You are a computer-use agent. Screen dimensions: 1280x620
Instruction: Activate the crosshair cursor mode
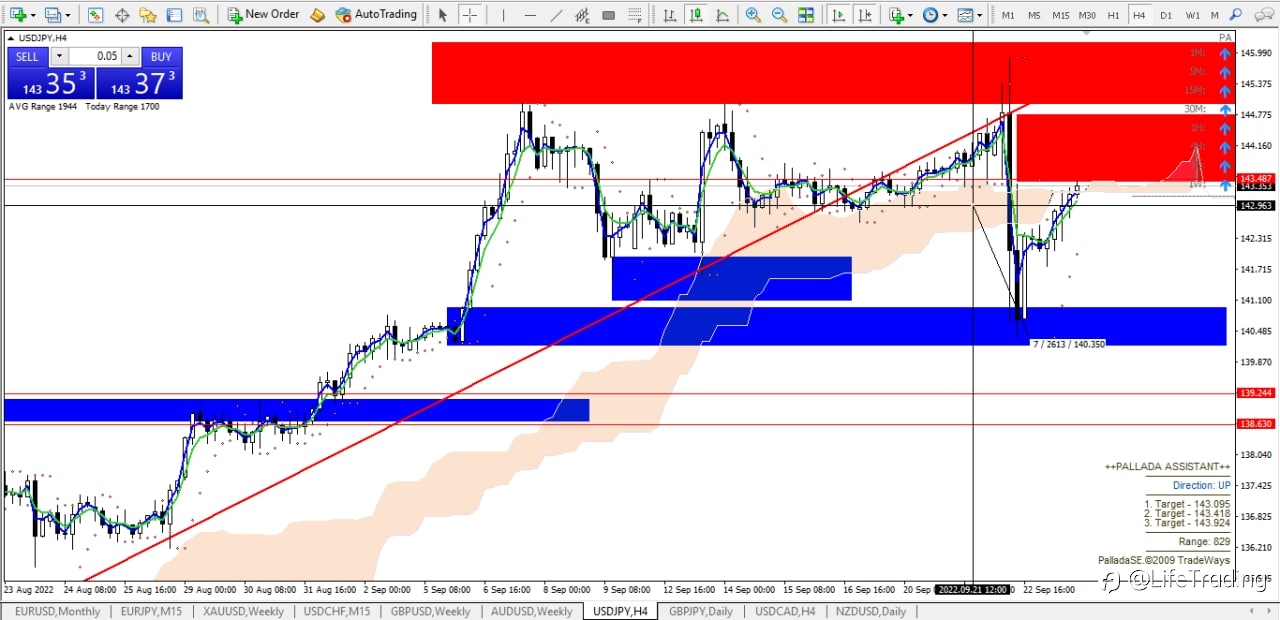(469, 15)
